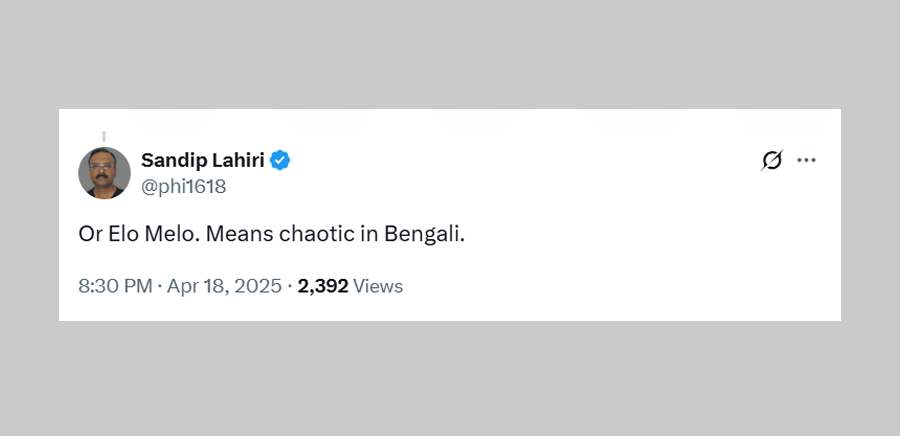
Task: Click the 2,392 view count number
Action: tap(323, 286)
